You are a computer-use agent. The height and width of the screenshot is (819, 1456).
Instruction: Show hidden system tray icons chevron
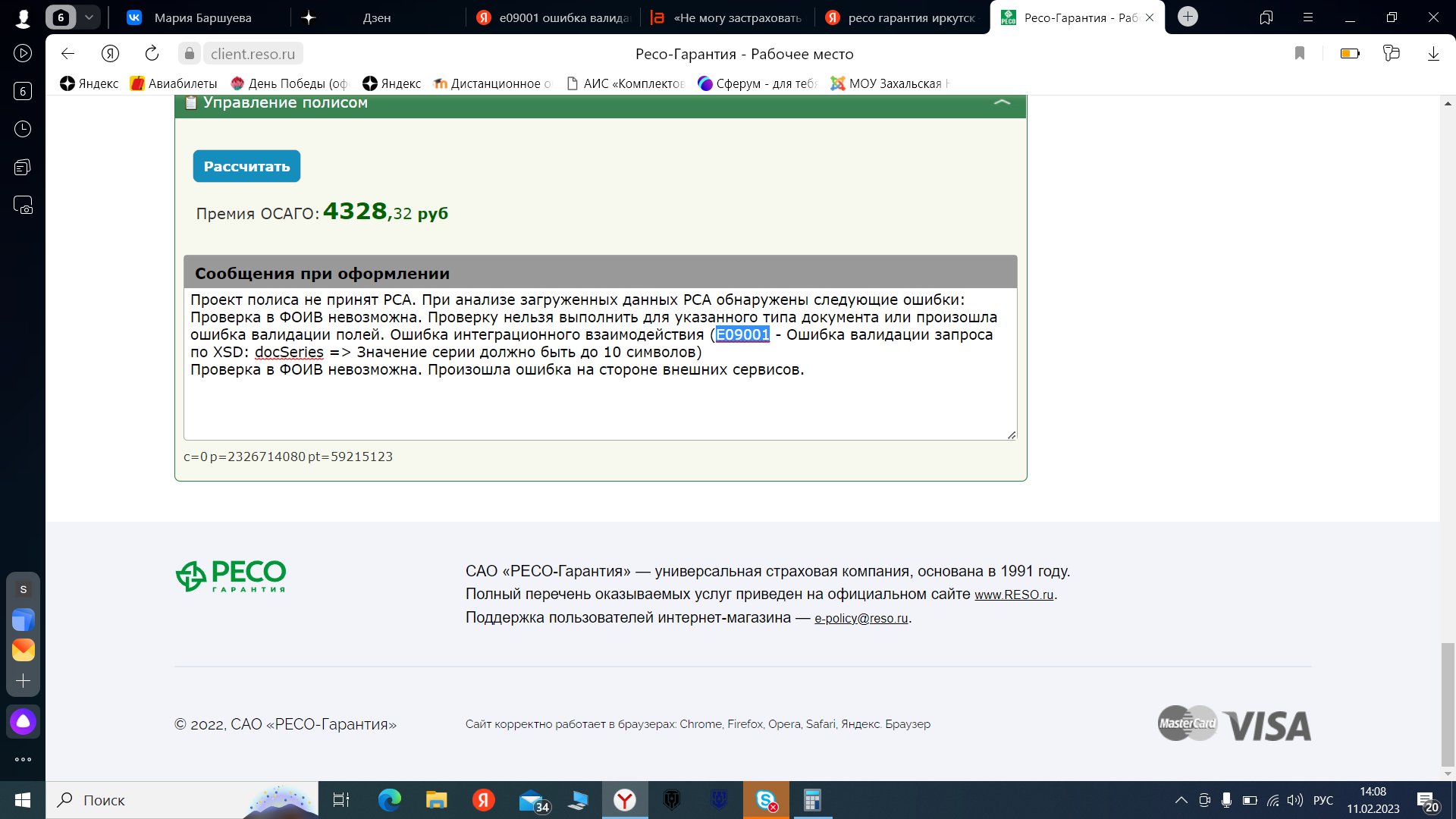(x=1181, y=800)
